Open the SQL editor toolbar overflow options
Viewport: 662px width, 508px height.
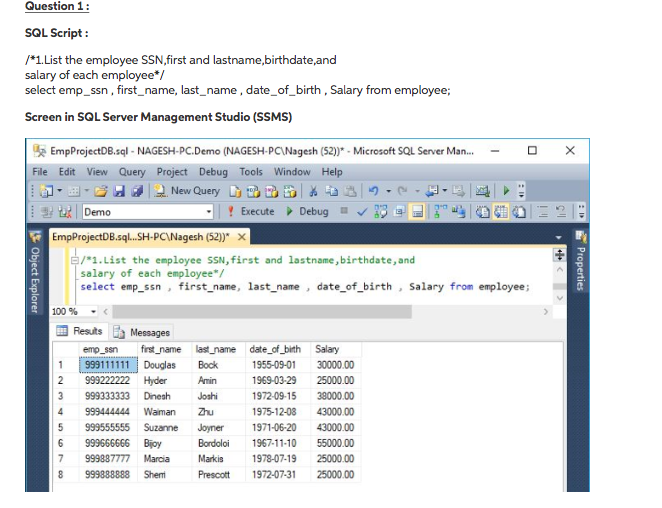click(x=581, y=212)
